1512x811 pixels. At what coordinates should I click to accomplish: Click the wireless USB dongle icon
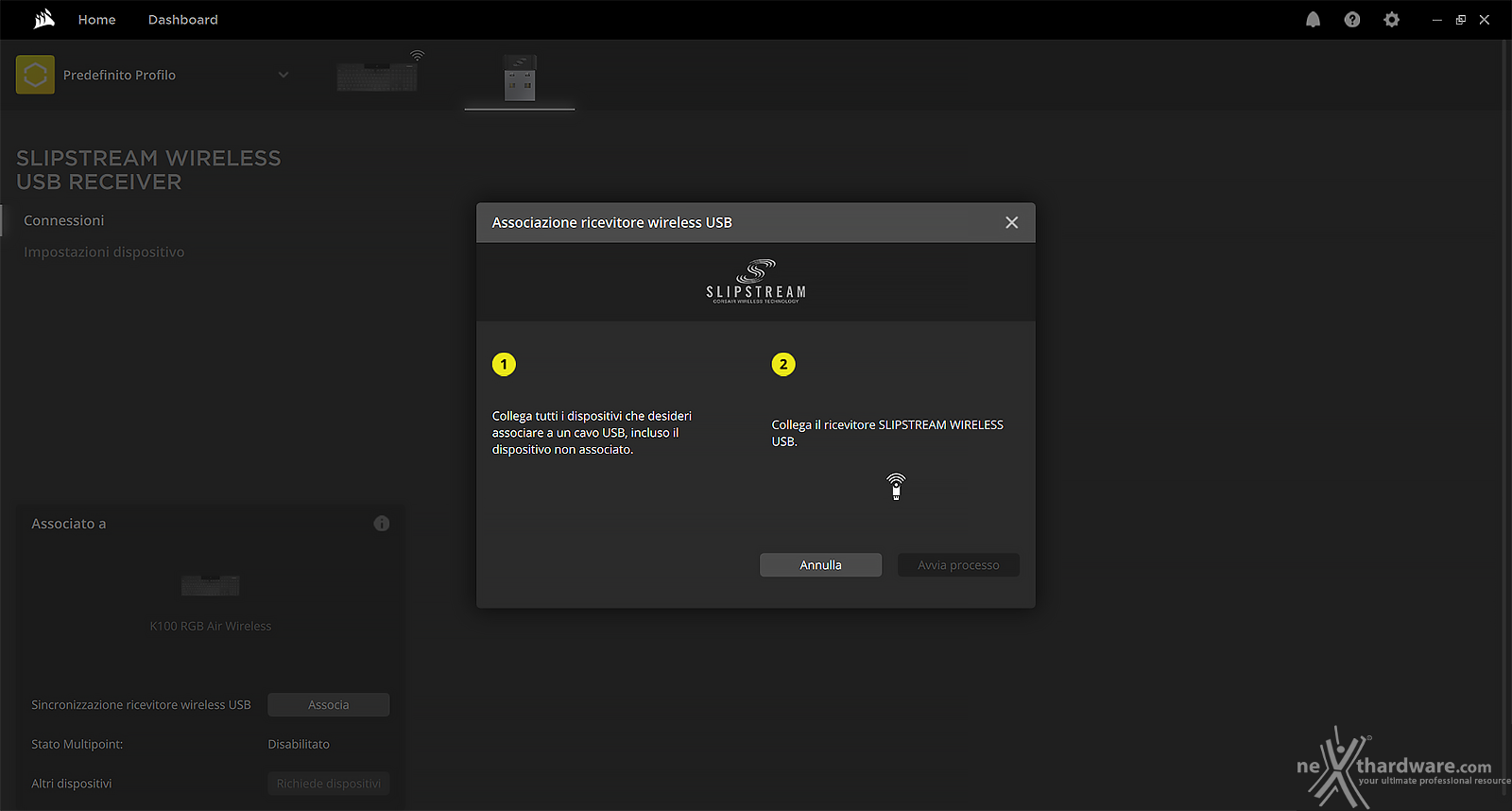(896, 486)
